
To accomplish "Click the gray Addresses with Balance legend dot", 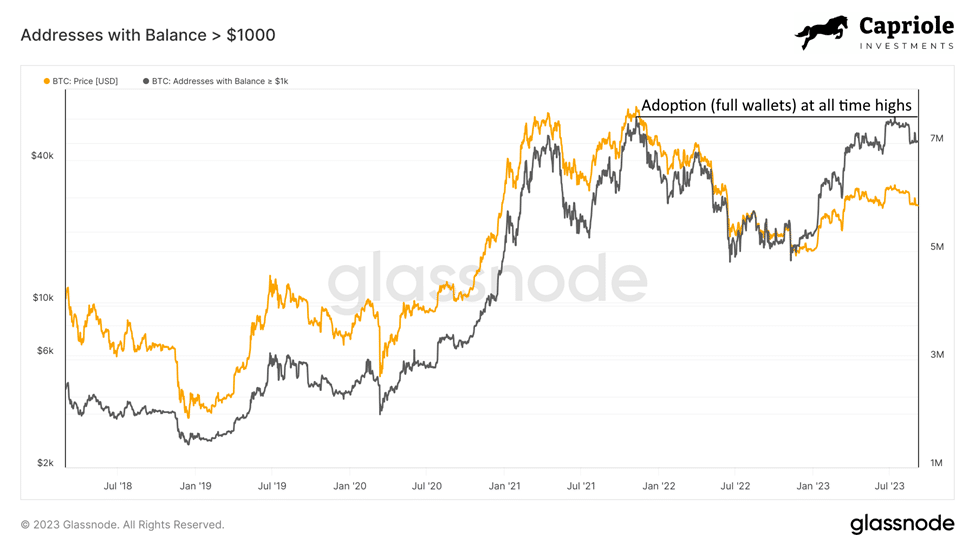I will tap(146, 81).
